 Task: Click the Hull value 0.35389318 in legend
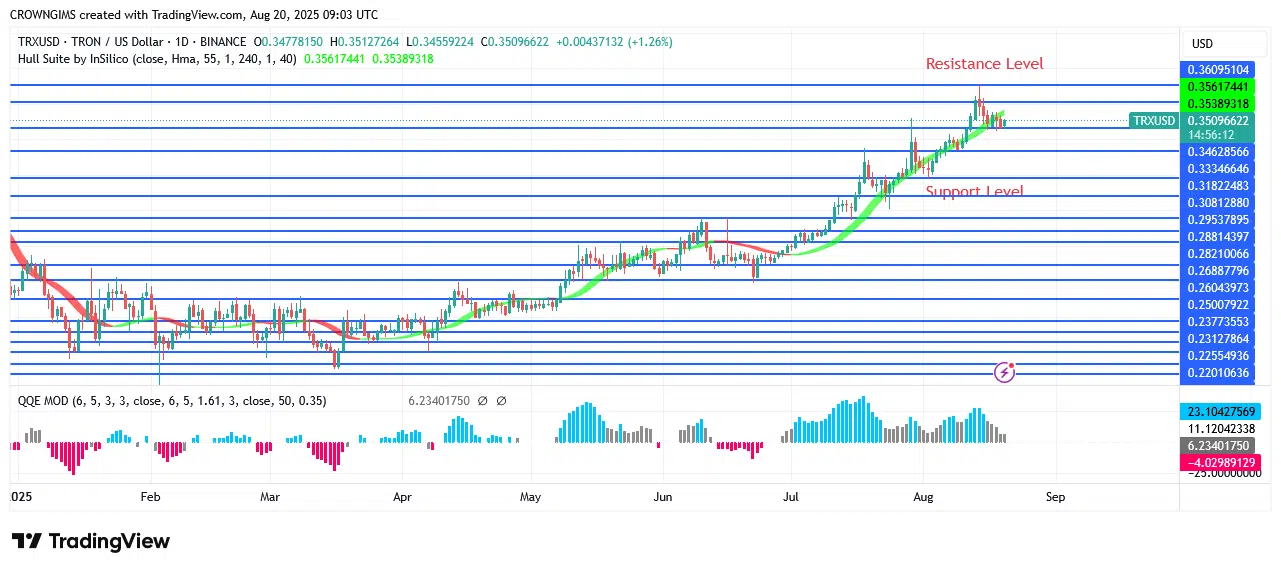click(403, 59)
